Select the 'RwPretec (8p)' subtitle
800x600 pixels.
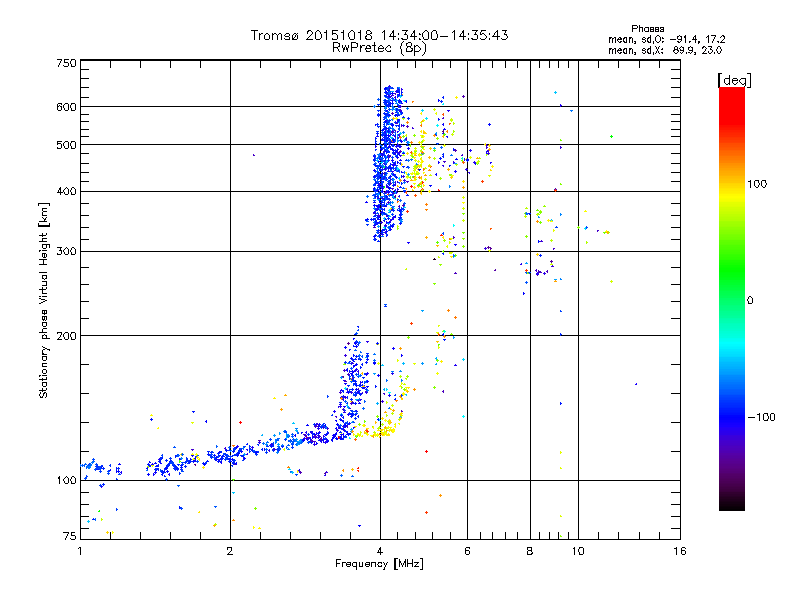click(379, 48)
